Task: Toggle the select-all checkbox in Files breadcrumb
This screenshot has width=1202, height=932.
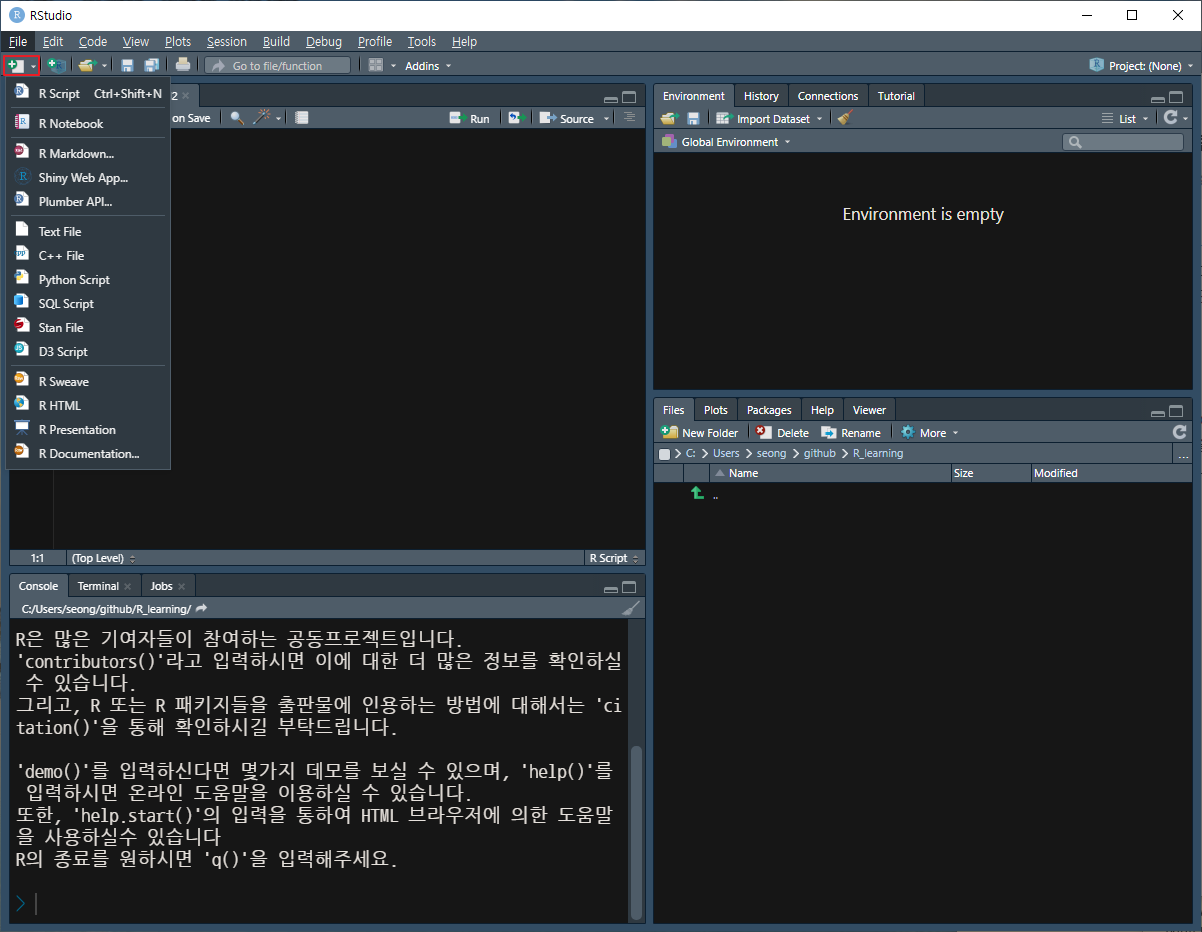Action: pos(665,454)
